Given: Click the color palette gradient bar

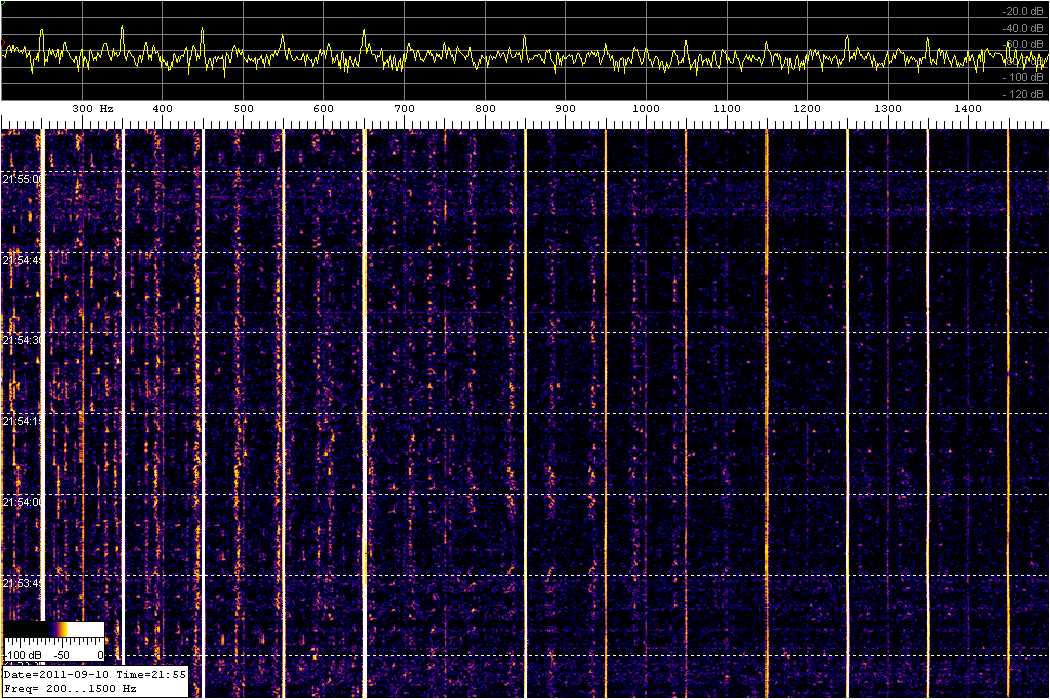Looking at the screenshot, I should pyautogui.click(x=54, y=631).
